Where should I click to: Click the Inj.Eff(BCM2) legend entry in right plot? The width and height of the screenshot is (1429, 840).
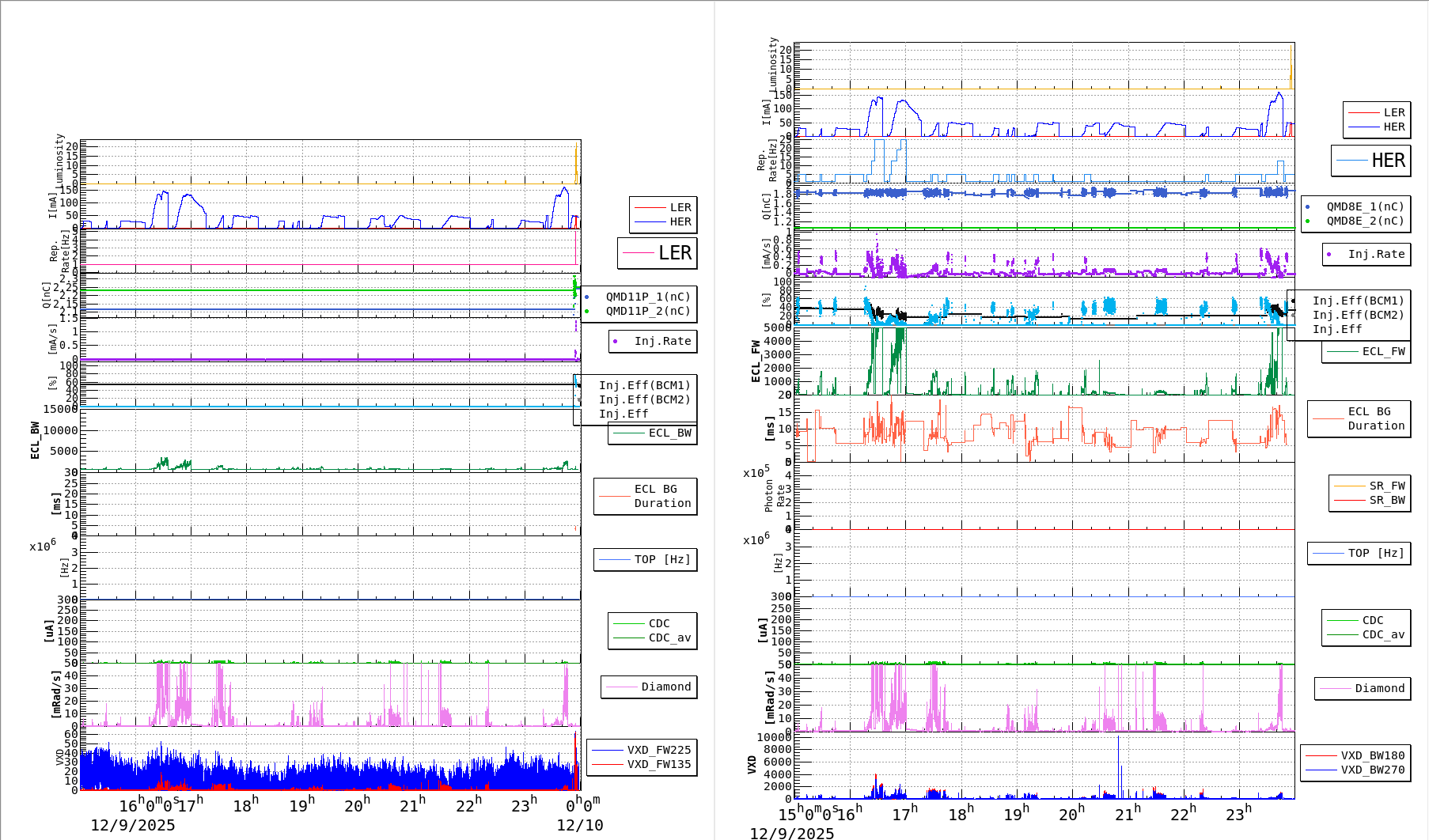pos(1358,315)
